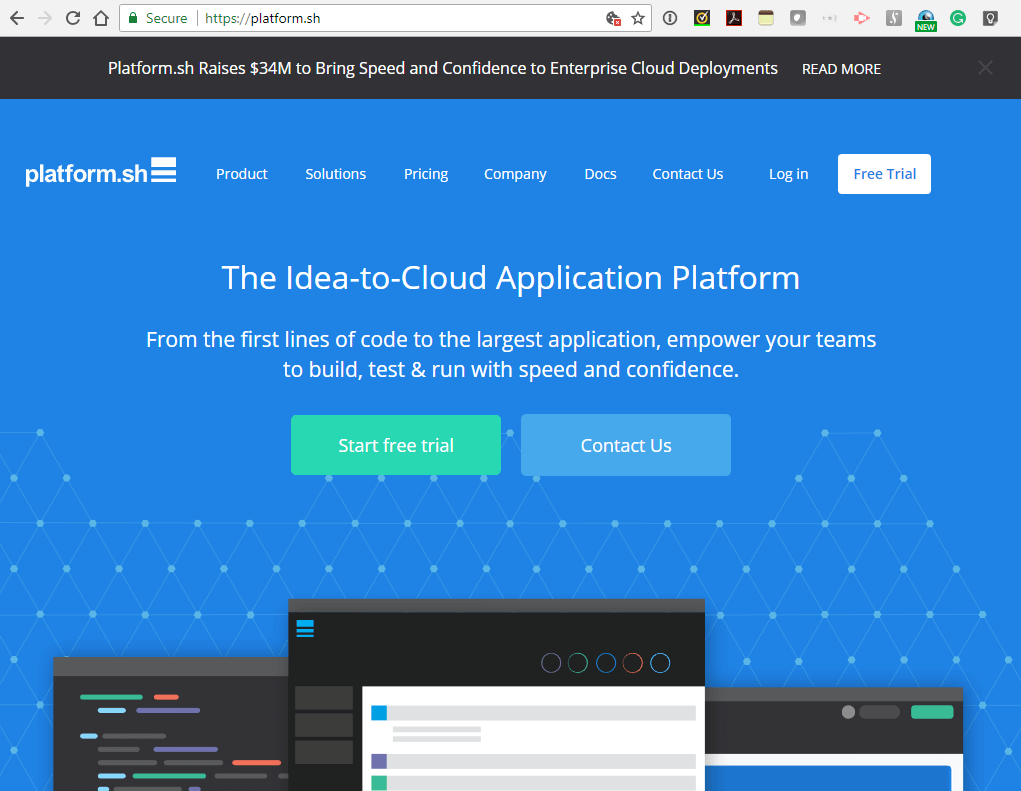The image size is (1021, 791).
Task: Click the green Start free trial button
Action: pos(396,445)
